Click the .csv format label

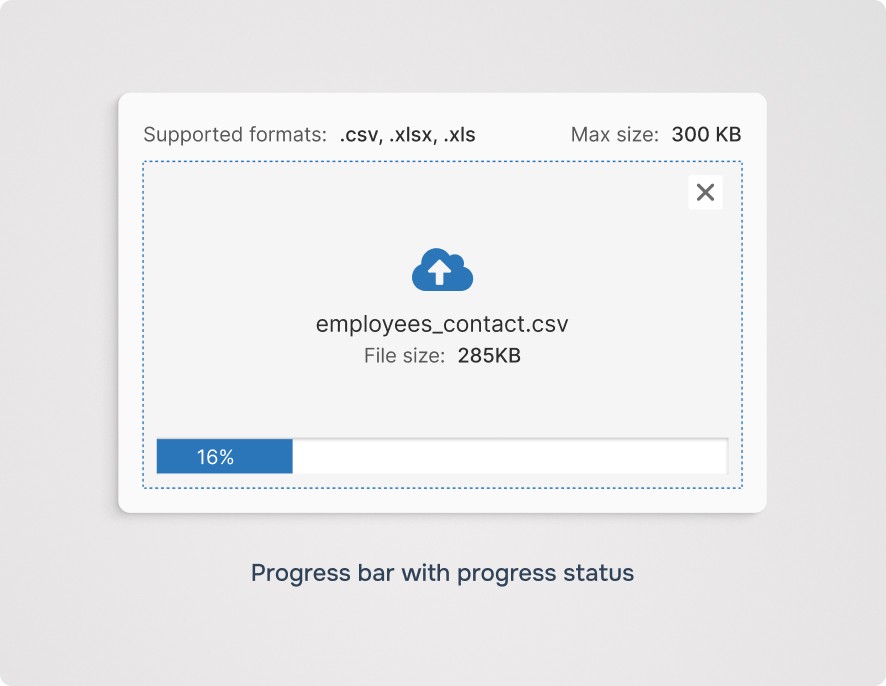pos(358,134)
